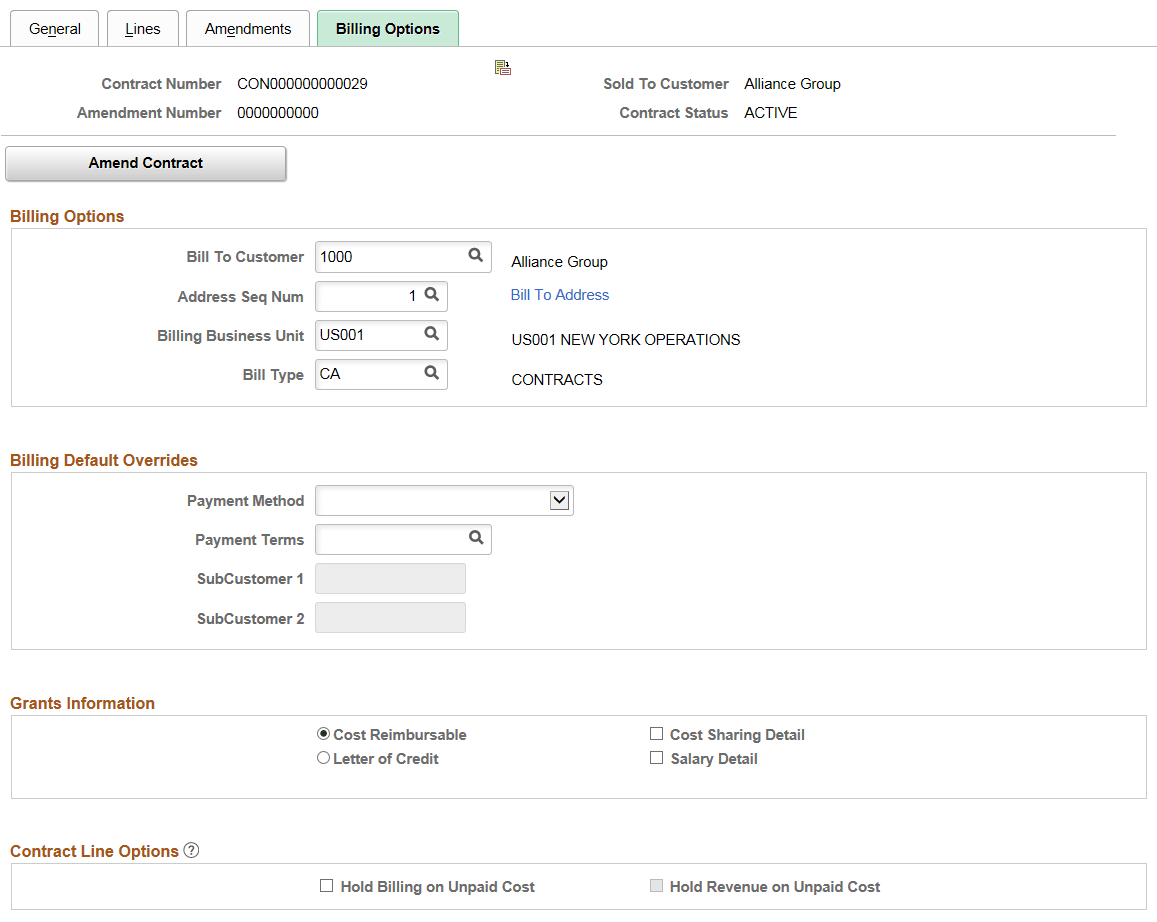Viewport: 1157px width, 922px height.
Task: Enable Hold Billing on Unpaid Cost
Action: point(326,886)
